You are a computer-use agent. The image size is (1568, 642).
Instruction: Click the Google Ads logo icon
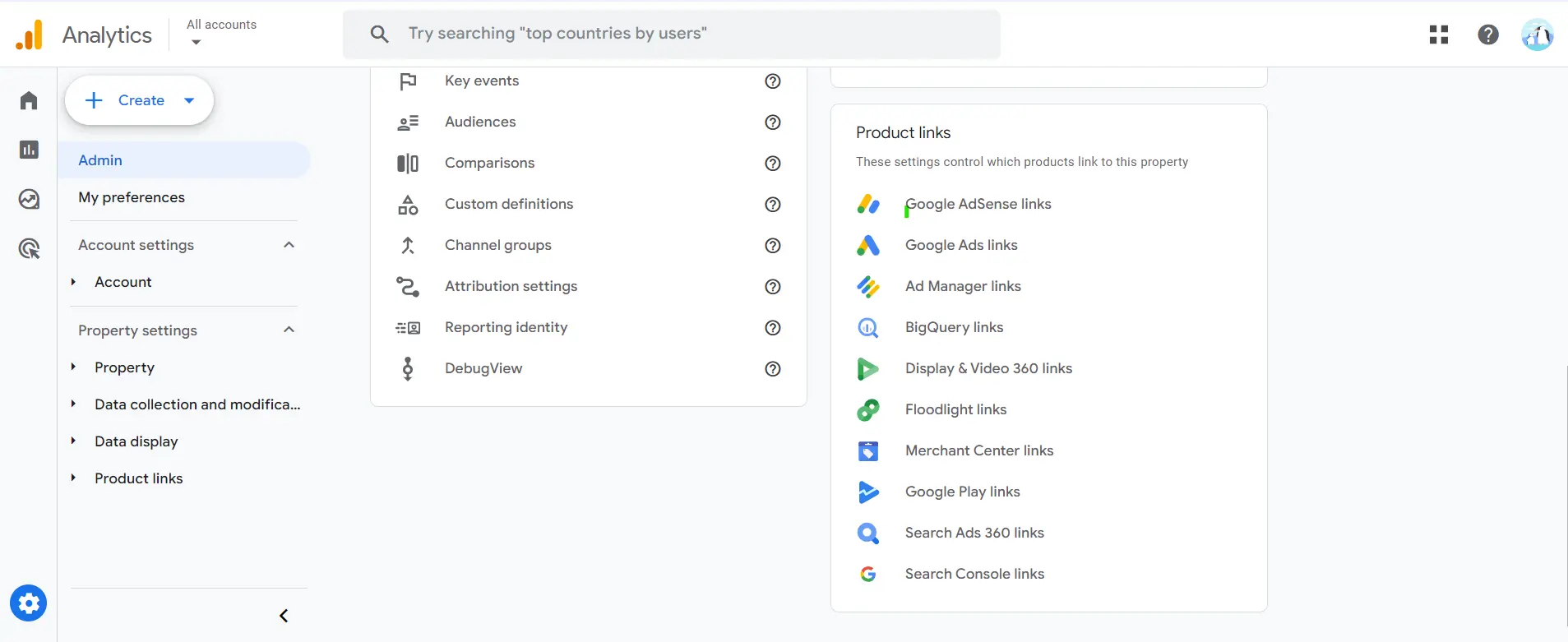click(868, 245)
